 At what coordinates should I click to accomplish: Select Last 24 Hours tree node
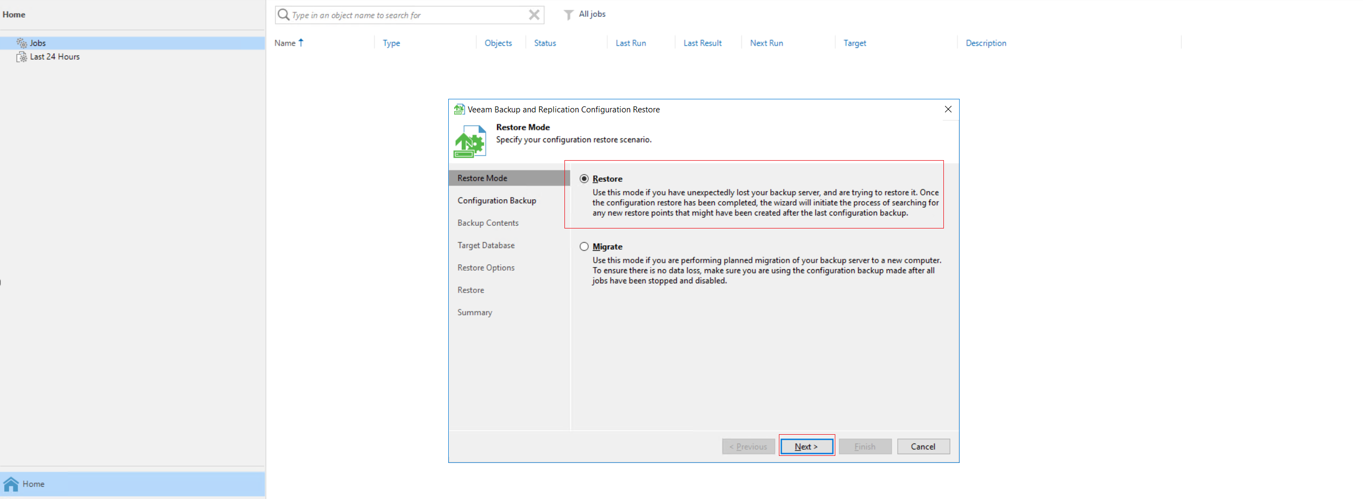pyautogui.click(x=55, y=57)
